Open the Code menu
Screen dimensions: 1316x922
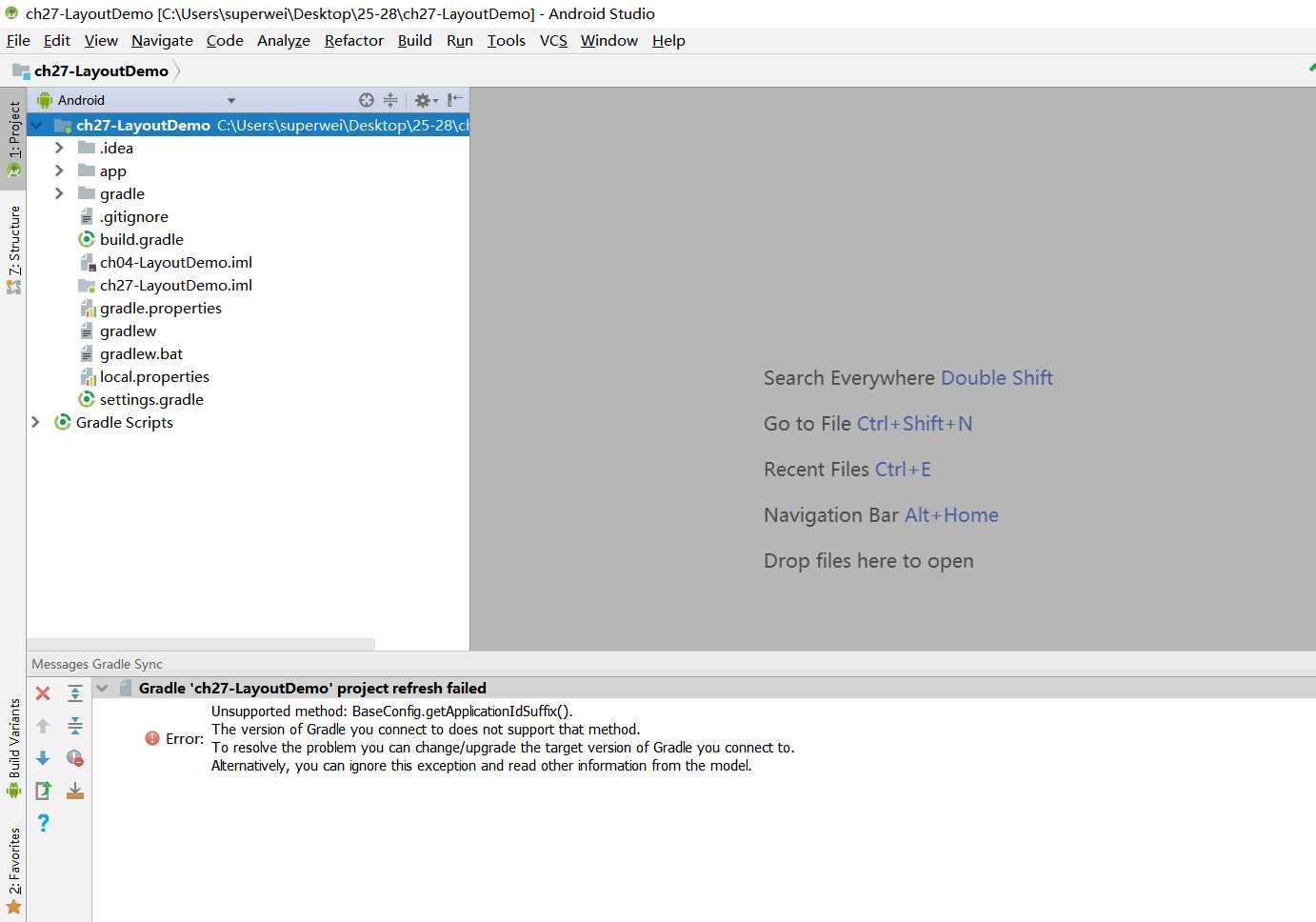pos(225,40)
